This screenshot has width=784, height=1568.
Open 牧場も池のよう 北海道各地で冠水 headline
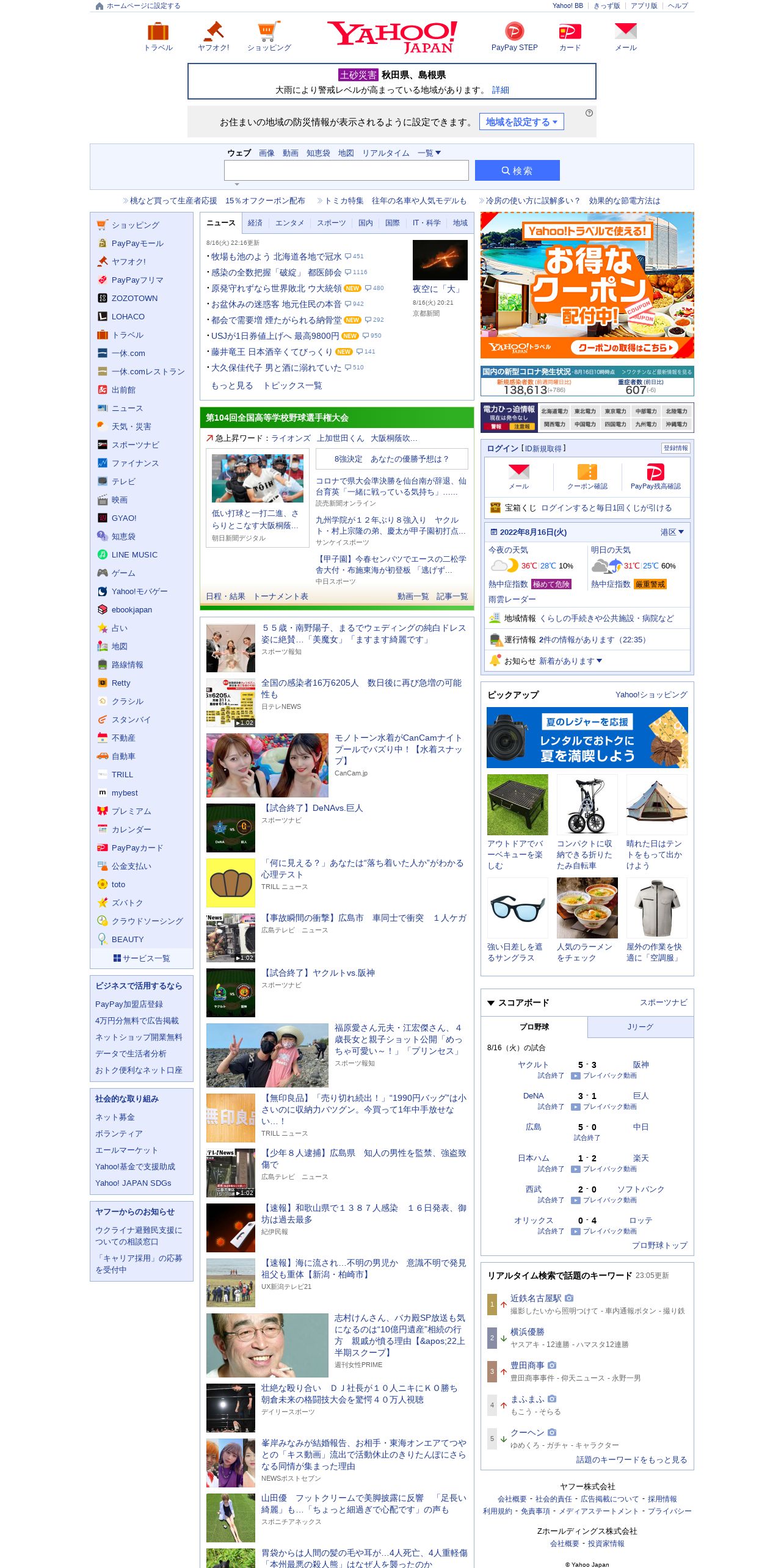coord(276,256)
